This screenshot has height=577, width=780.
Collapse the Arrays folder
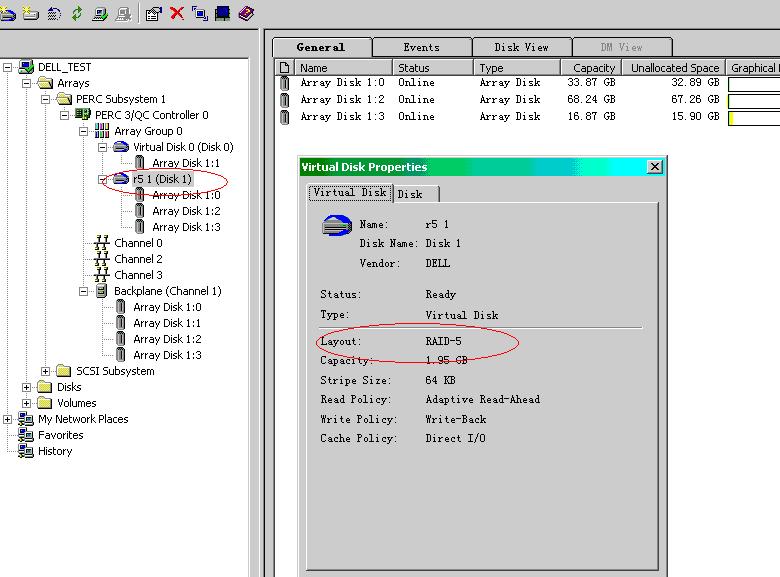pyautogui.click(x=26, y=83)
